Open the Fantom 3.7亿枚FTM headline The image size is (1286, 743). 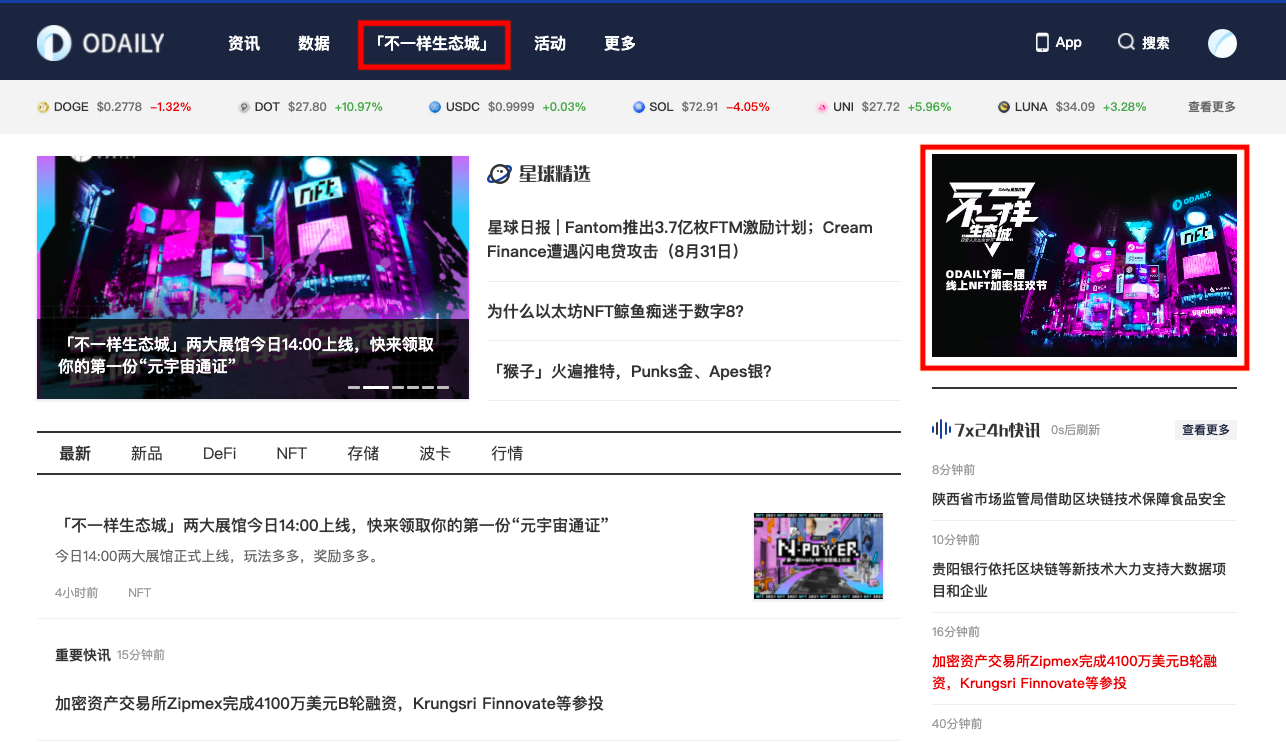(x=680, y=239)
